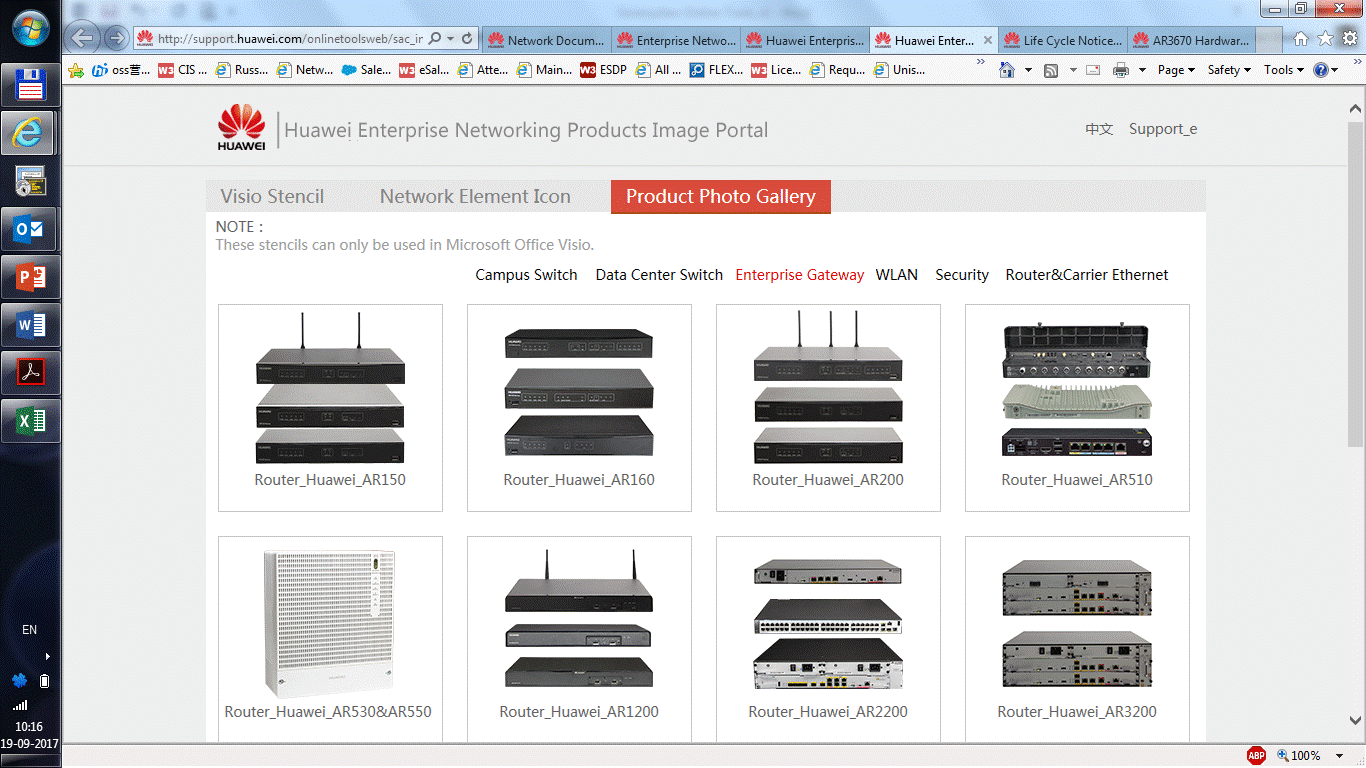
Task: Open the CIS favorites bar bookmark
Action: (x=183, y=70)
